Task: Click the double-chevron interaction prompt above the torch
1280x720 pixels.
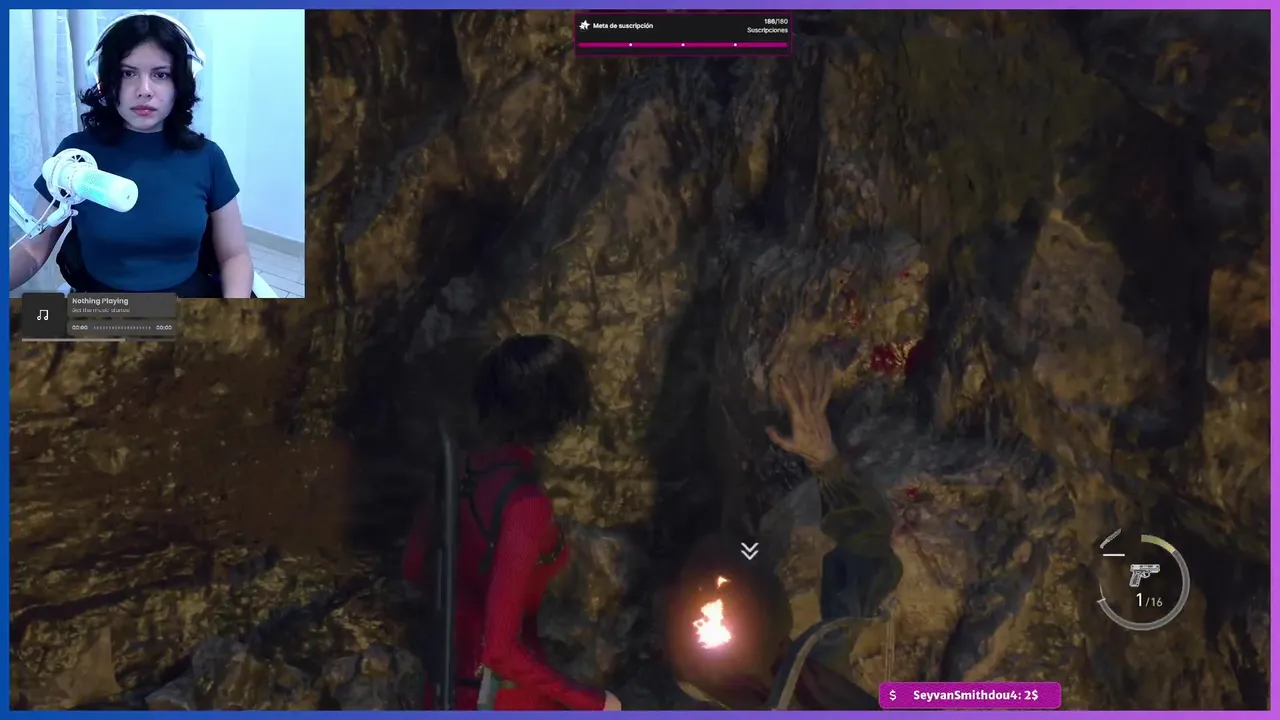Action: [x=749, y=551]
